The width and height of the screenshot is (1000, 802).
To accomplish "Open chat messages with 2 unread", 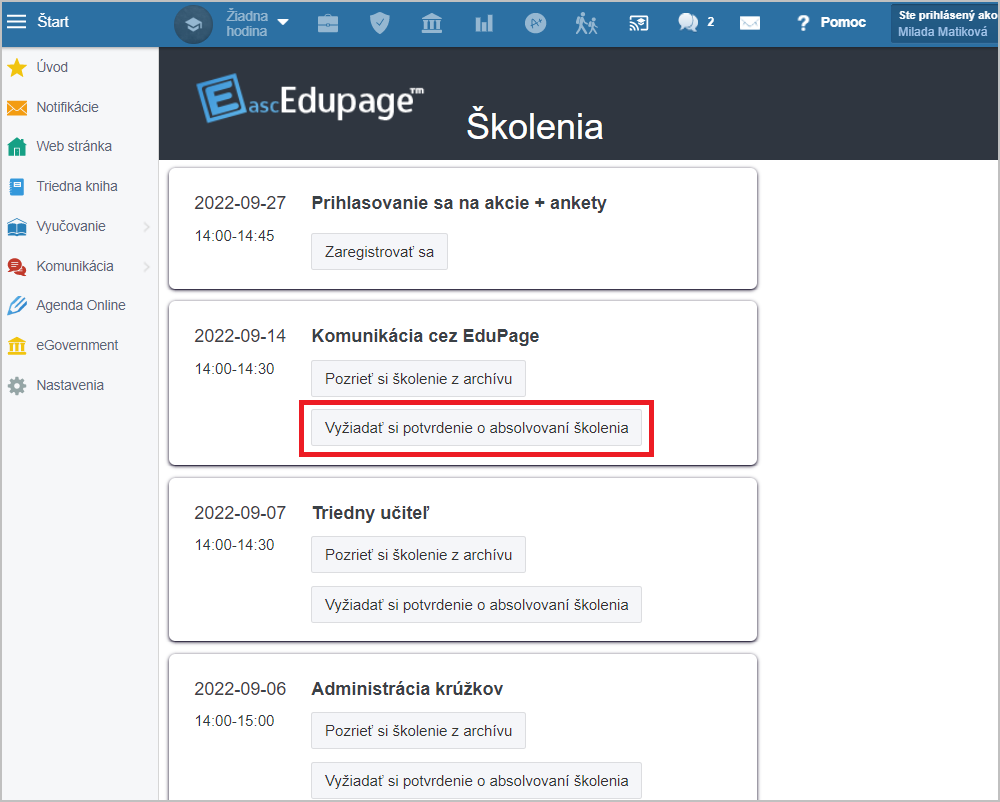I will 696,23.
